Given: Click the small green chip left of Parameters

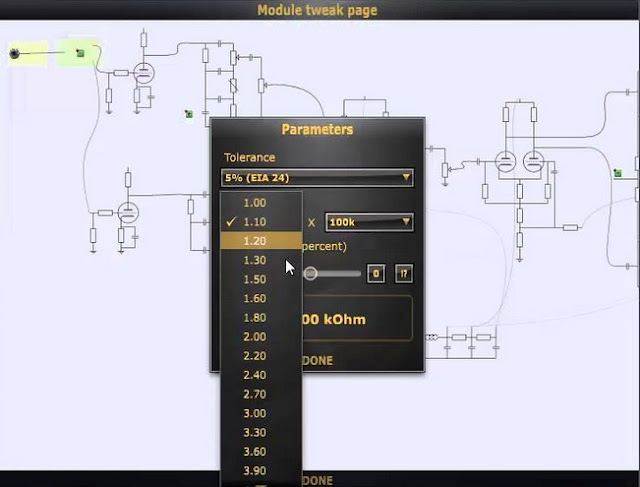Looking at the screenshot, I should coord(189,114).
